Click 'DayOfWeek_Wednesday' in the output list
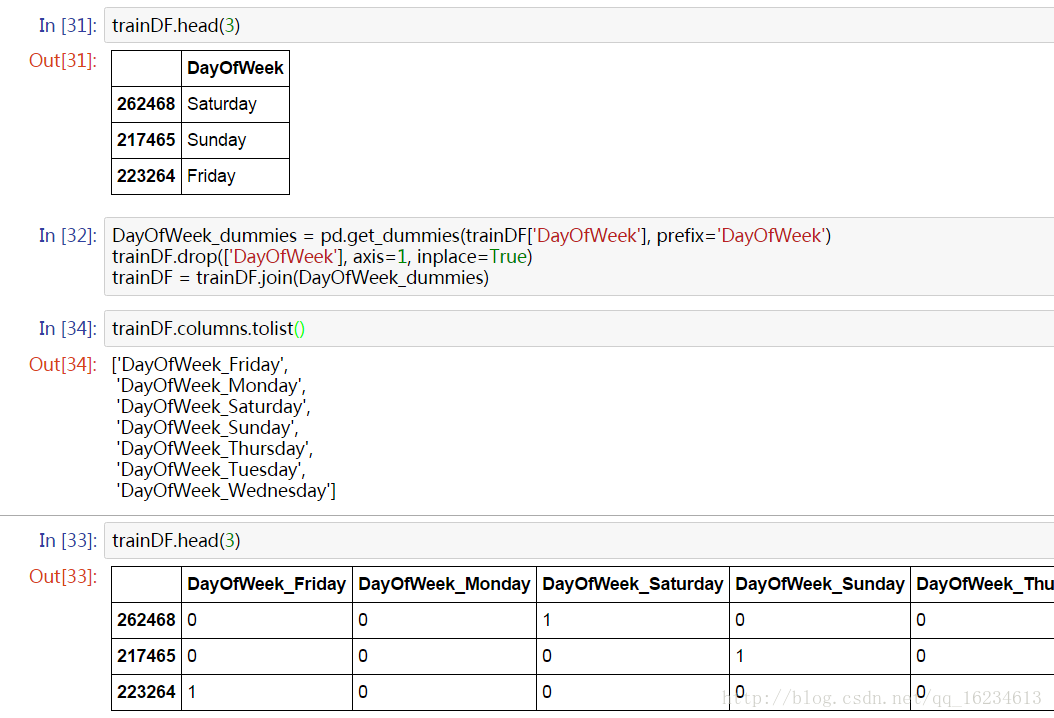1054x718 pixels. (x=226, y=491)
